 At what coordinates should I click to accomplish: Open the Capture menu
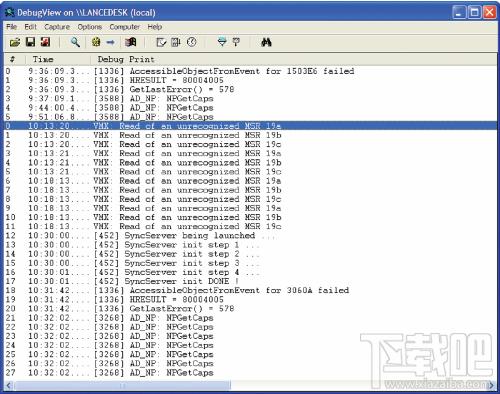[57, 27]
